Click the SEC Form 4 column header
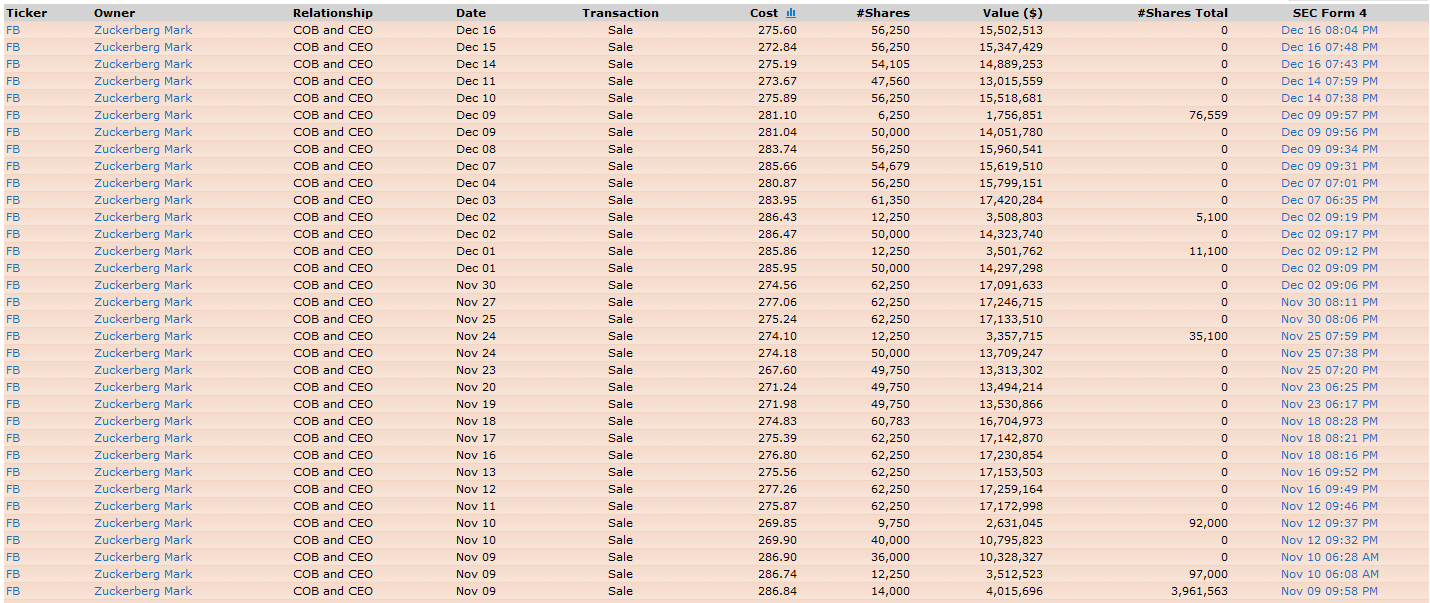1430x603 pixels. point(1329,13)
